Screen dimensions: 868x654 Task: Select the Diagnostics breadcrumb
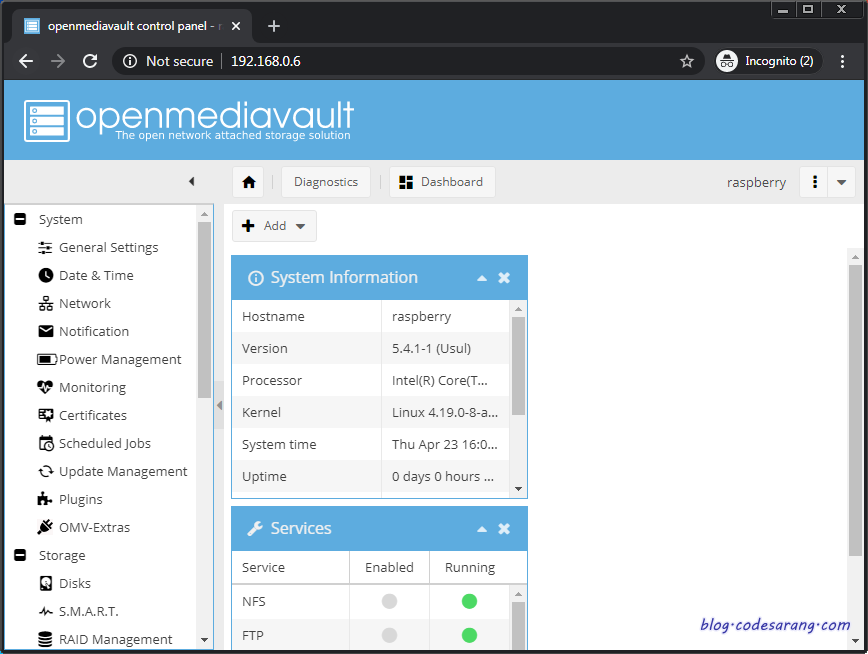pyautogui.click(x=326, y=182)
